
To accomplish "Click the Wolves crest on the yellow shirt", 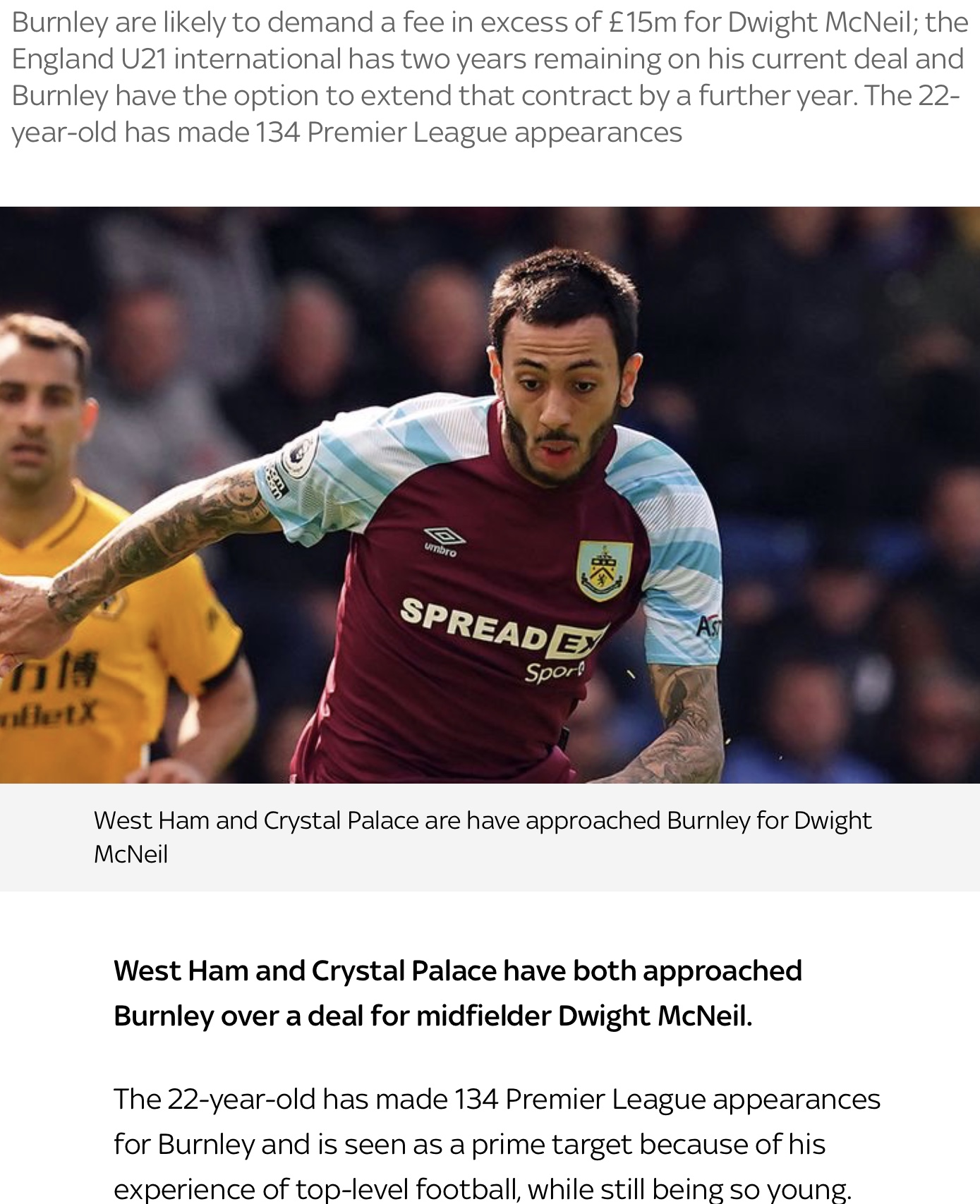I will pos(109,604).
